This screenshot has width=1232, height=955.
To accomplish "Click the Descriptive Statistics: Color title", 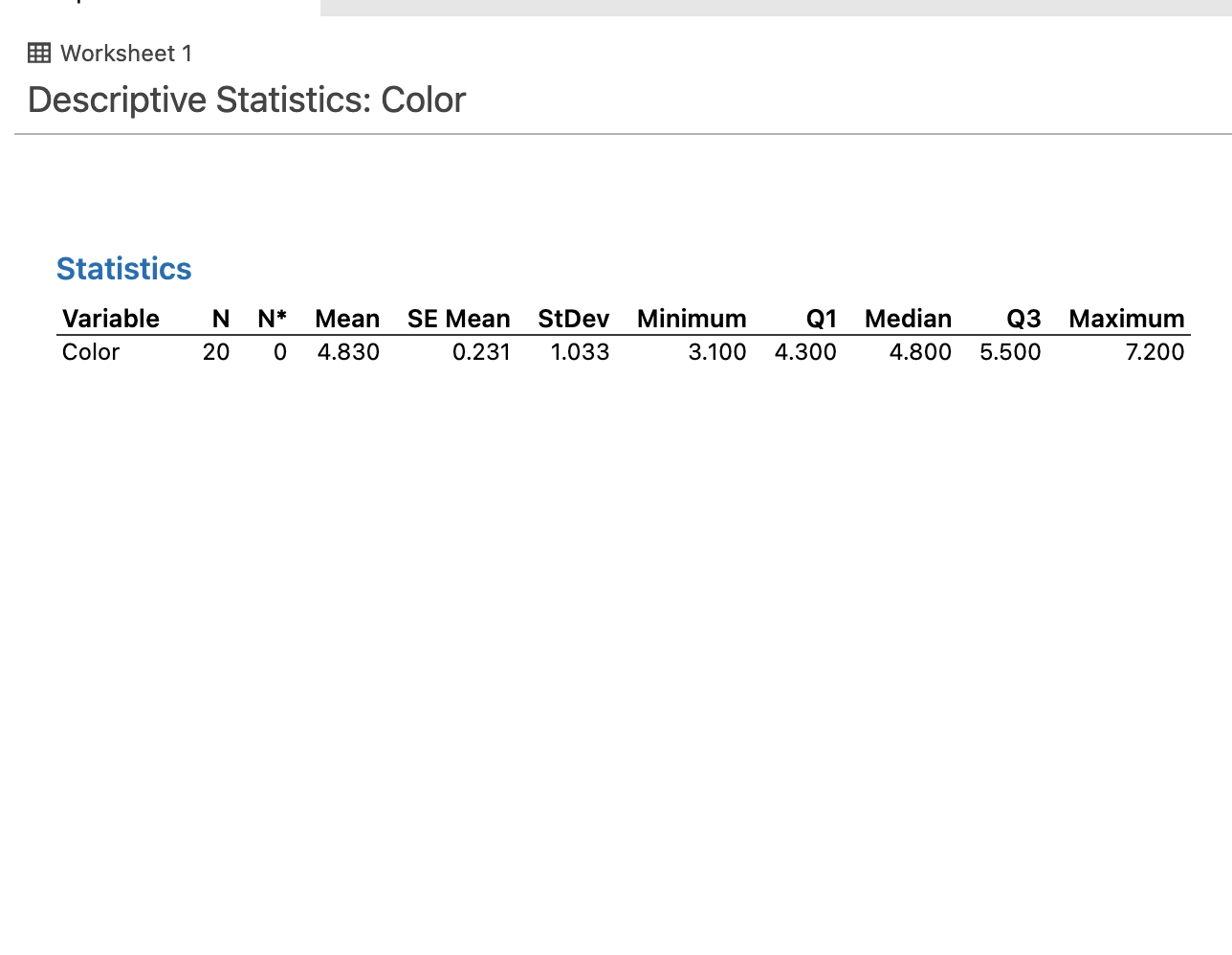I will click(x=246, y=100).
